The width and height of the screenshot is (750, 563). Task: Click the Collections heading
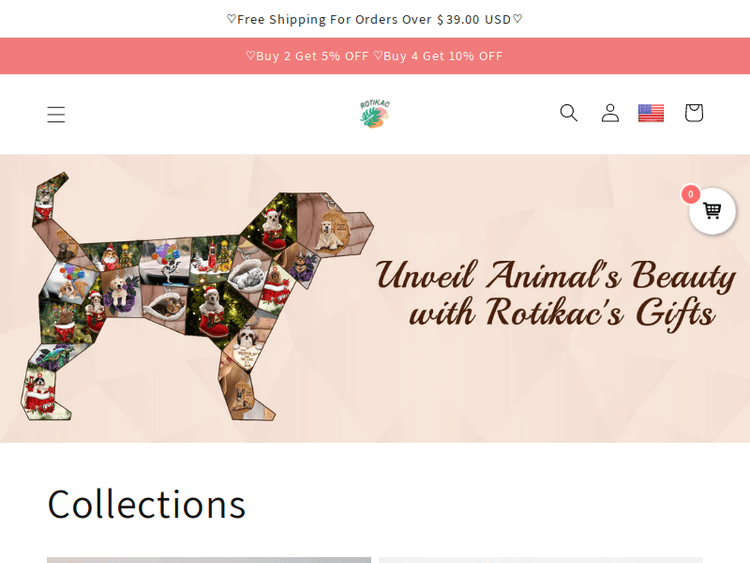pos(146,504)
